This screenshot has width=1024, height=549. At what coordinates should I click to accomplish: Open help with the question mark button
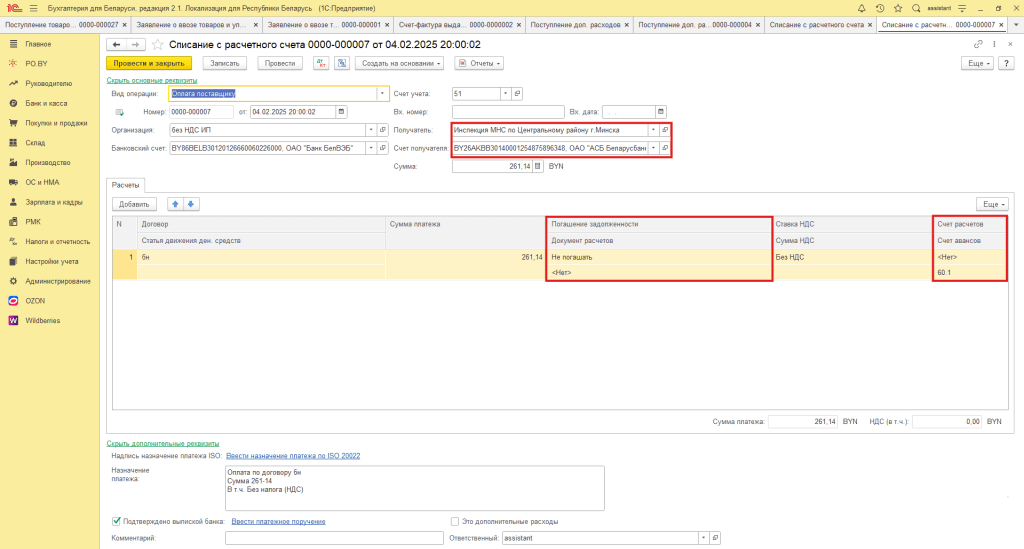click(x=1006, y=63)
